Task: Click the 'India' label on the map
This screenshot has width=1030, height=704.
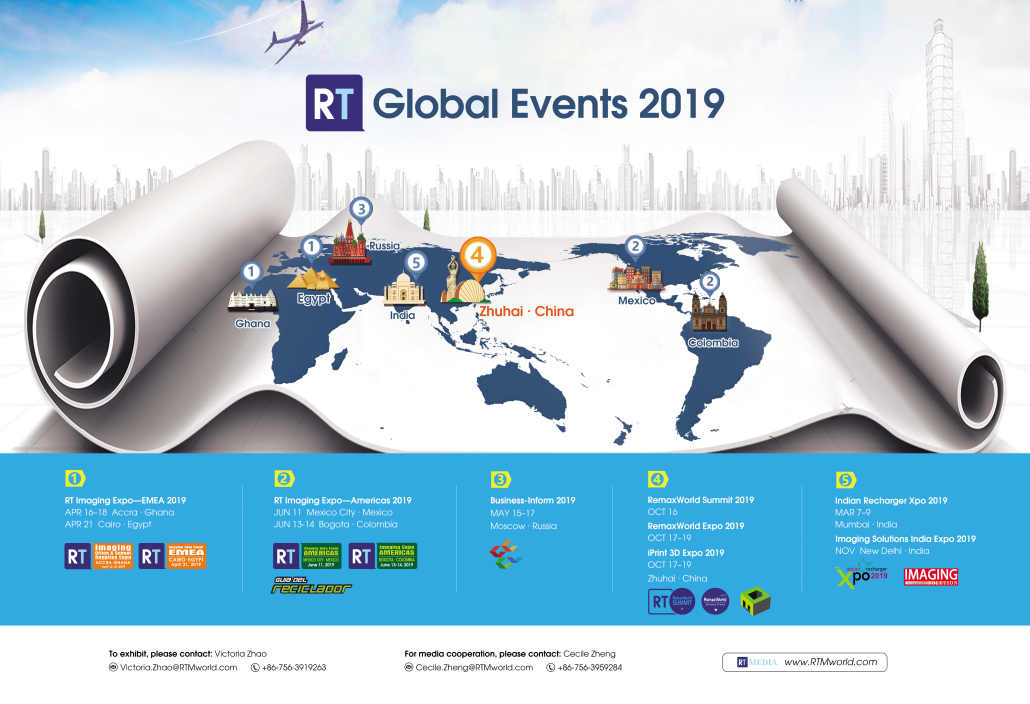Action: [x=402, y=315]
